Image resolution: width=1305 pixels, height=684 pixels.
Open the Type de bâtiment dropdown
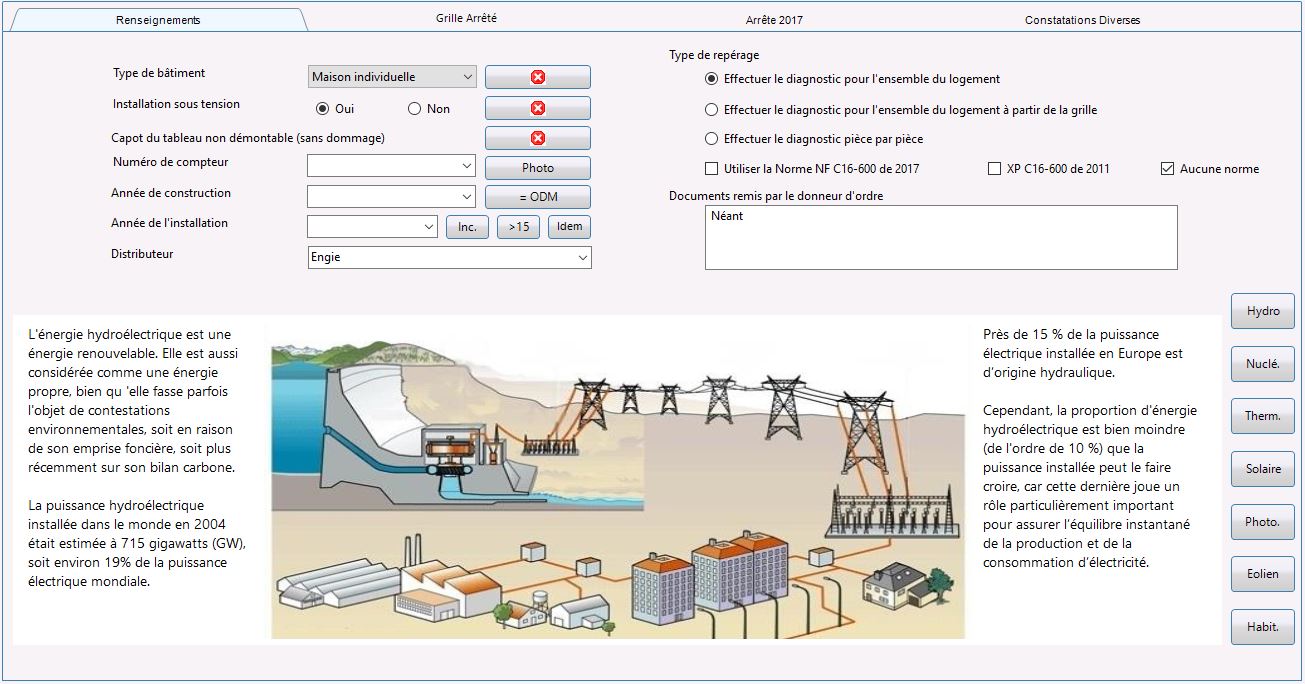(x=392, y=77)
